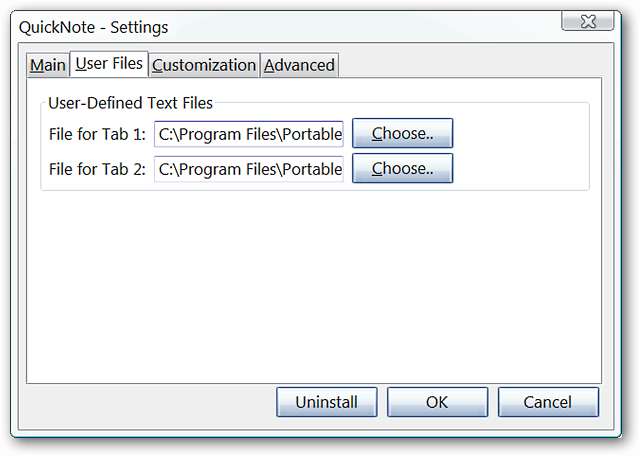Click blank space right of Tab 1 Choose button
640x456 pixels.
pos(520,133)
